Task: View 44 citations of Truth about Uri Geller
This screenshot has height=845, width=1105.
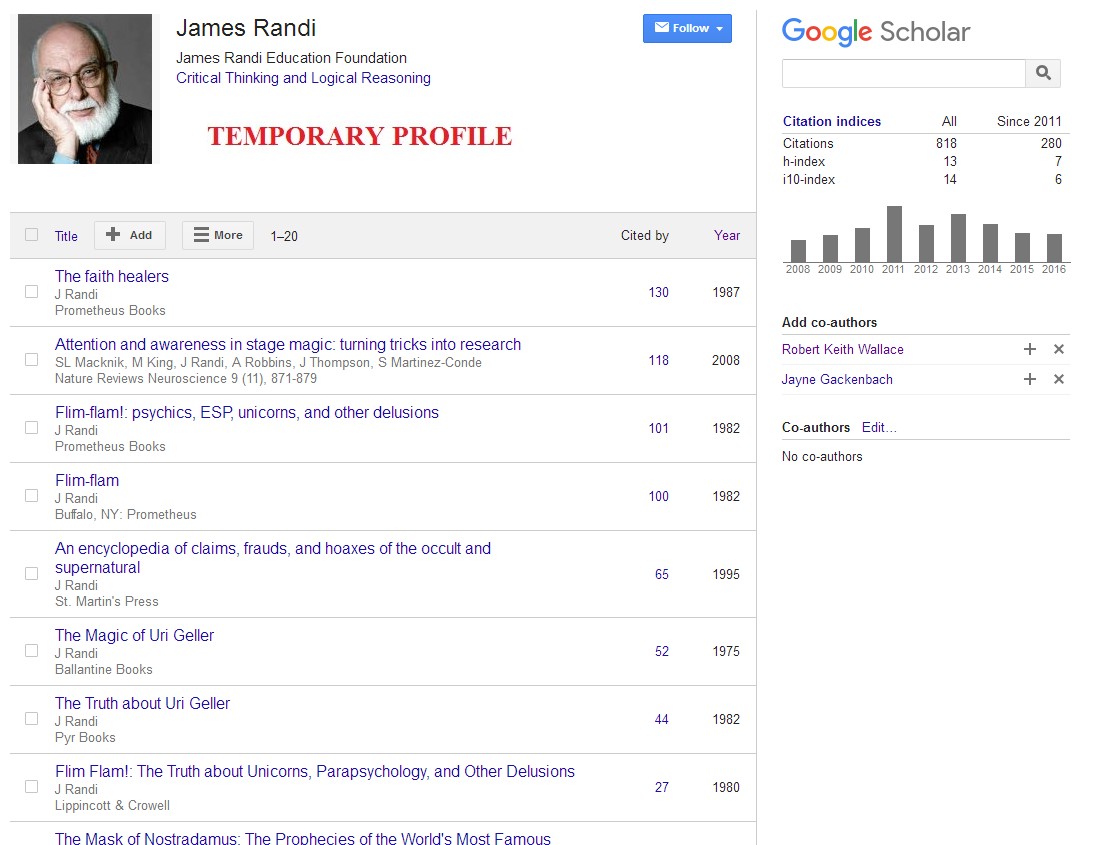Action: [662, 719]
